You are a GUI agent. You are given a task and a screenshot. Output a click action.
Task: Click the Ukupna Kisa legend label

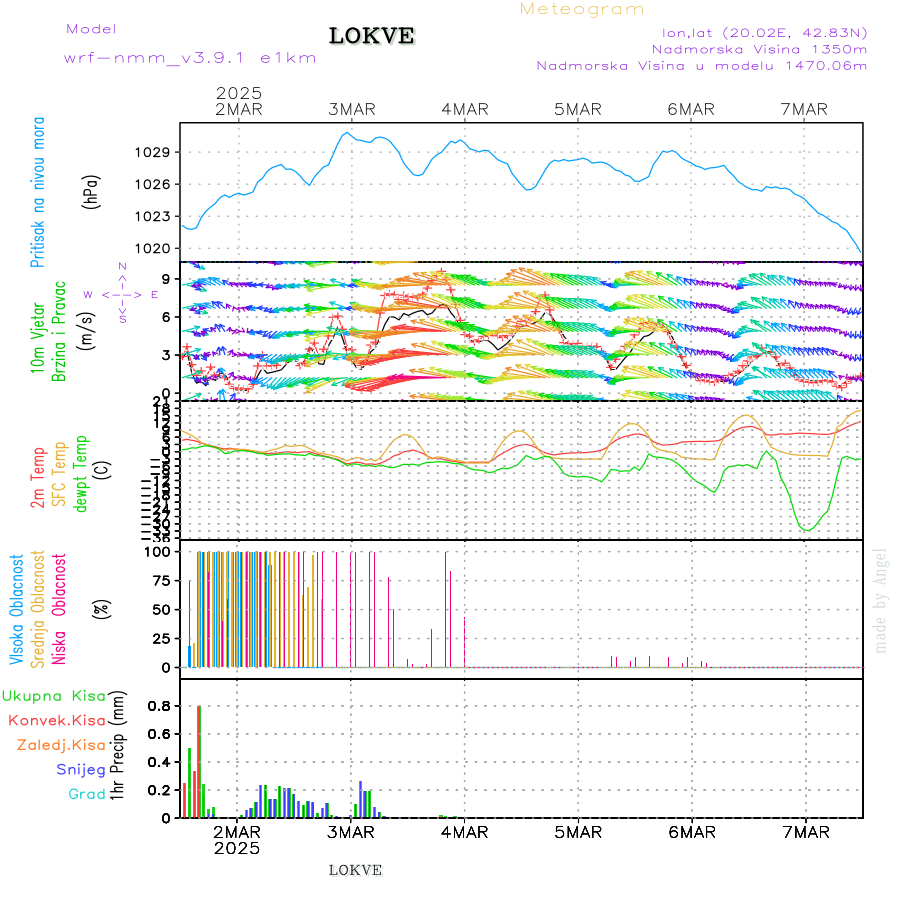click(x=54, y=696)
